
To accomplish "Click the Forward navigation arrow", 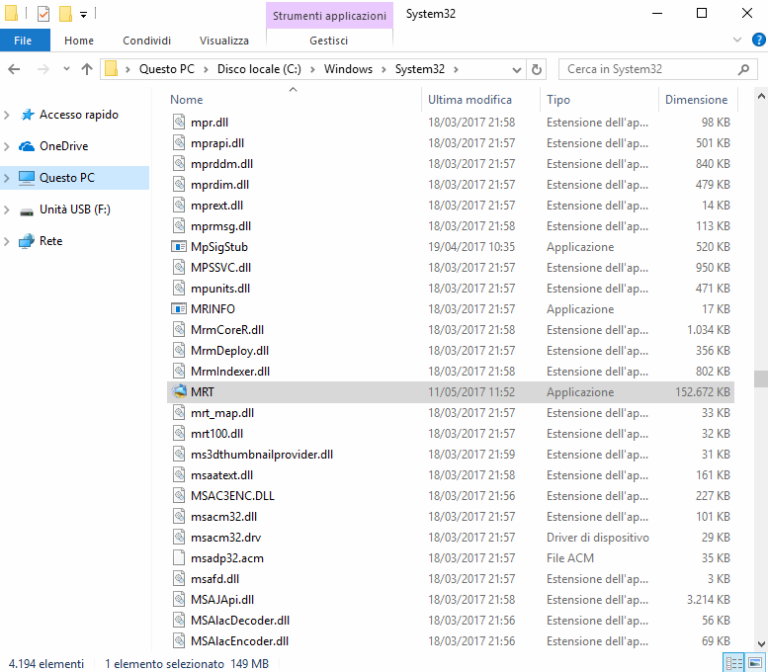I will click(43, 69).
